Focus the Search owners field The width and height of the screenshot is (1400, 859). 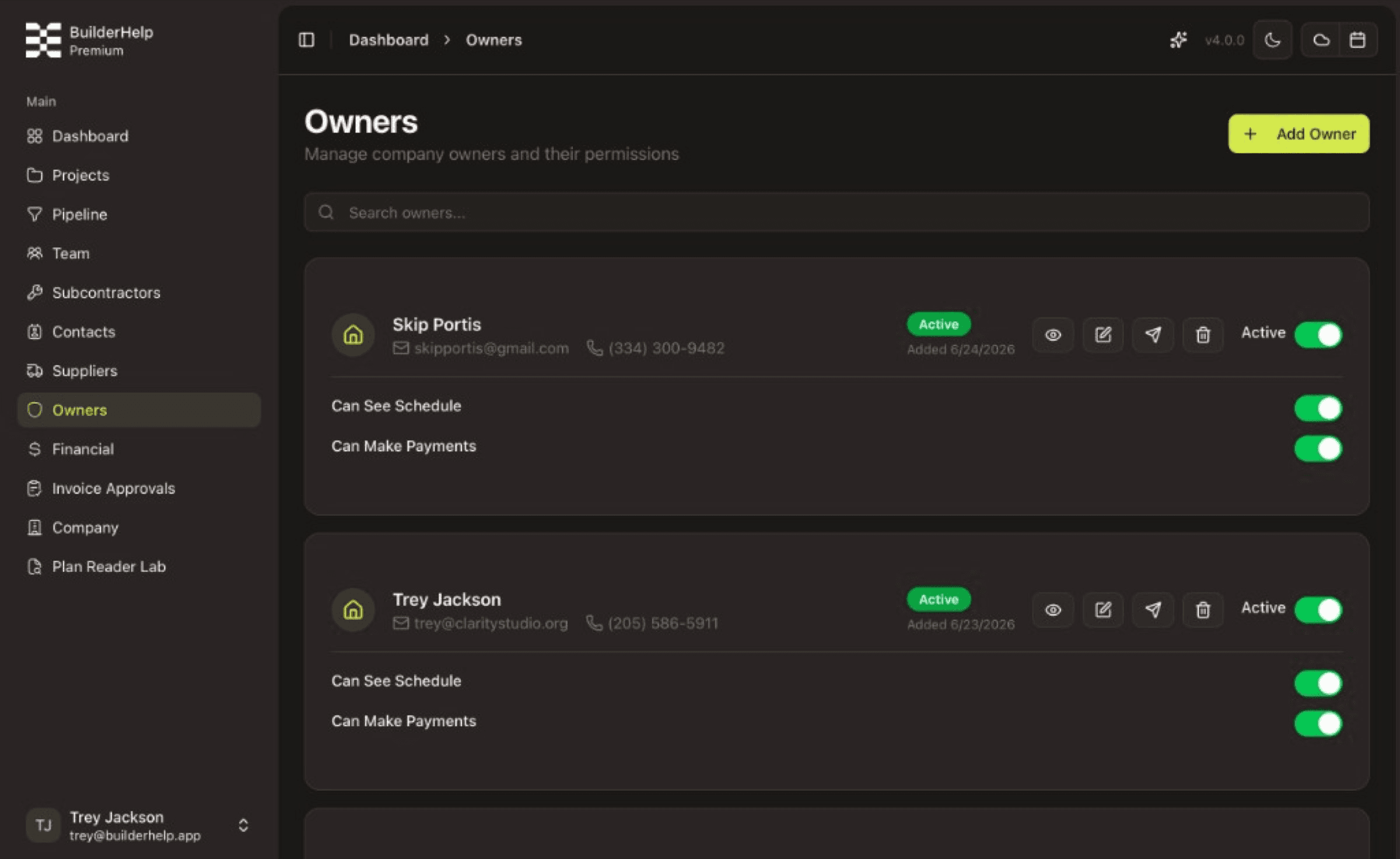(x=836, y=212)
